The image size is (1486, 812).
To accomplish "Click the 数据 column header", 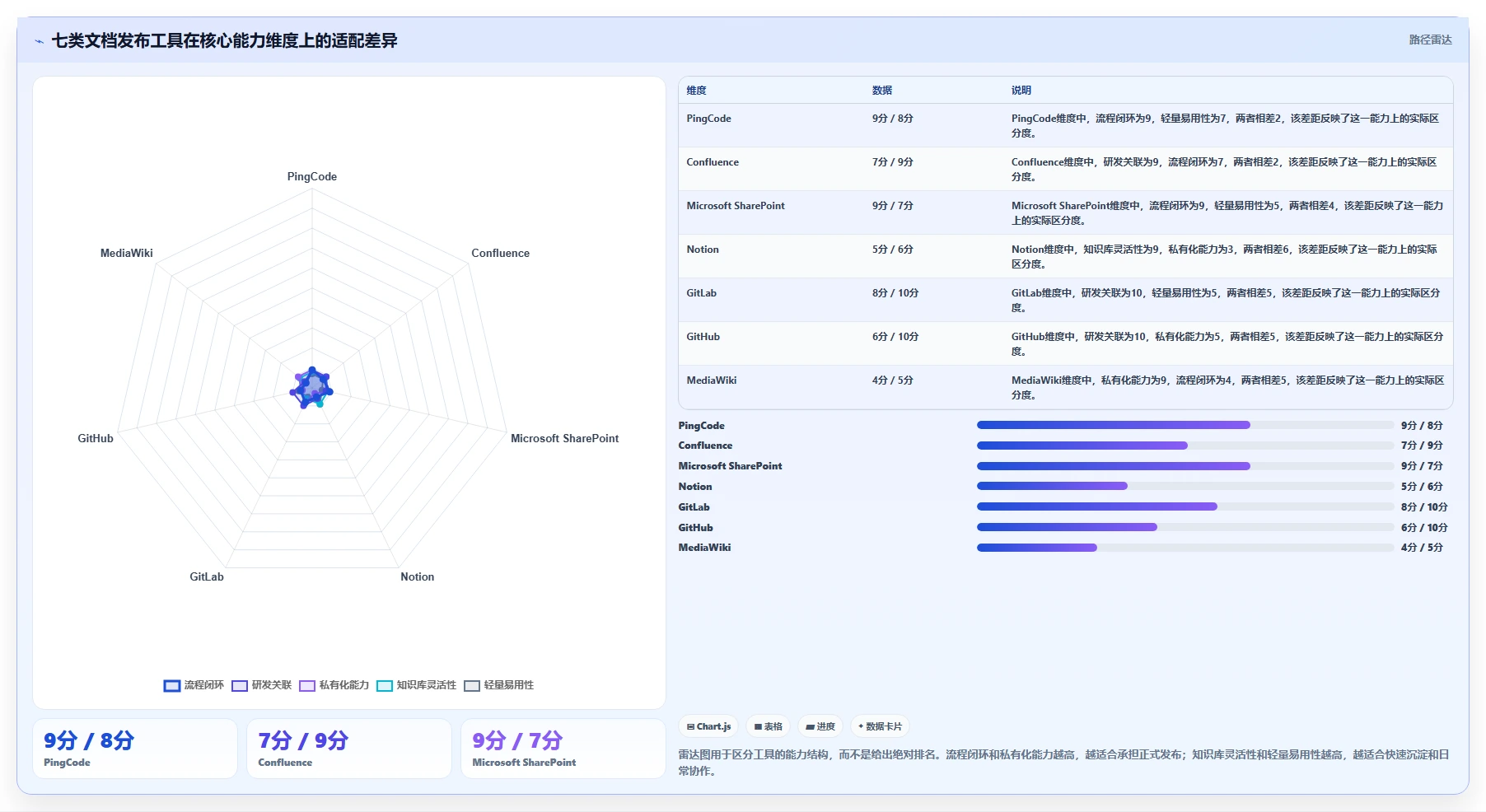I will 881,91.
